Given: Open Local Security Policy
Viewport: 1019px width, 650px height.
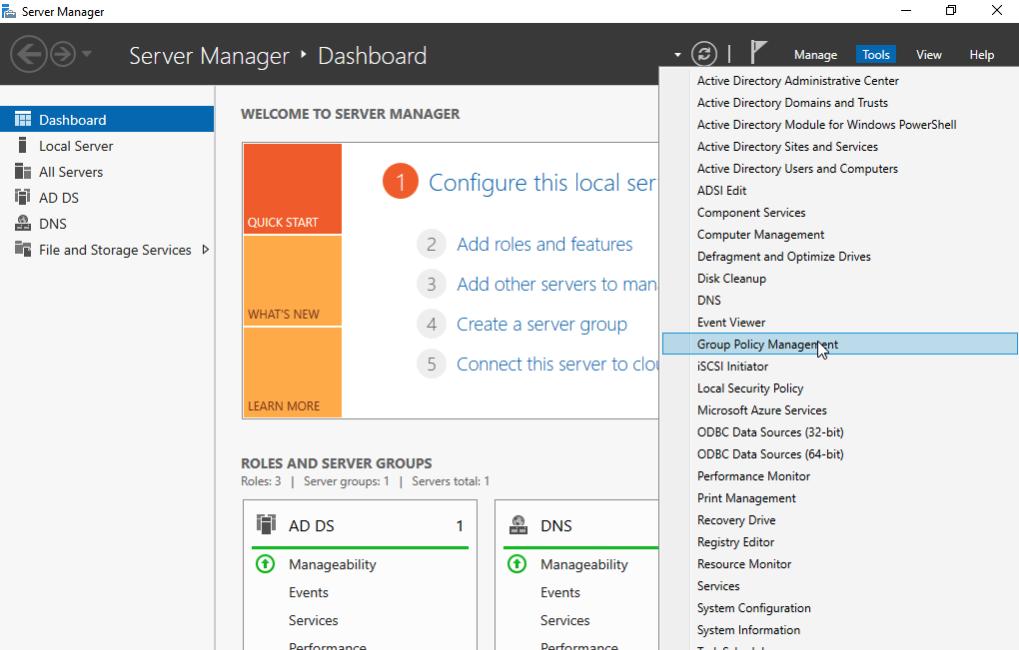Looking at the screenshot, I should point(840,388).
